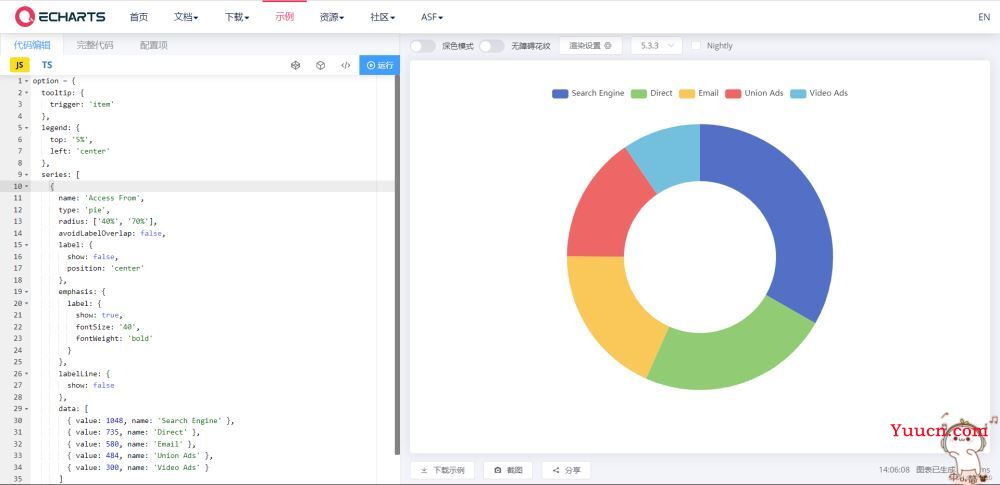This screenshot has height=485, width=1000.
Task: Click the download icon at bottom
Action: 424,470
